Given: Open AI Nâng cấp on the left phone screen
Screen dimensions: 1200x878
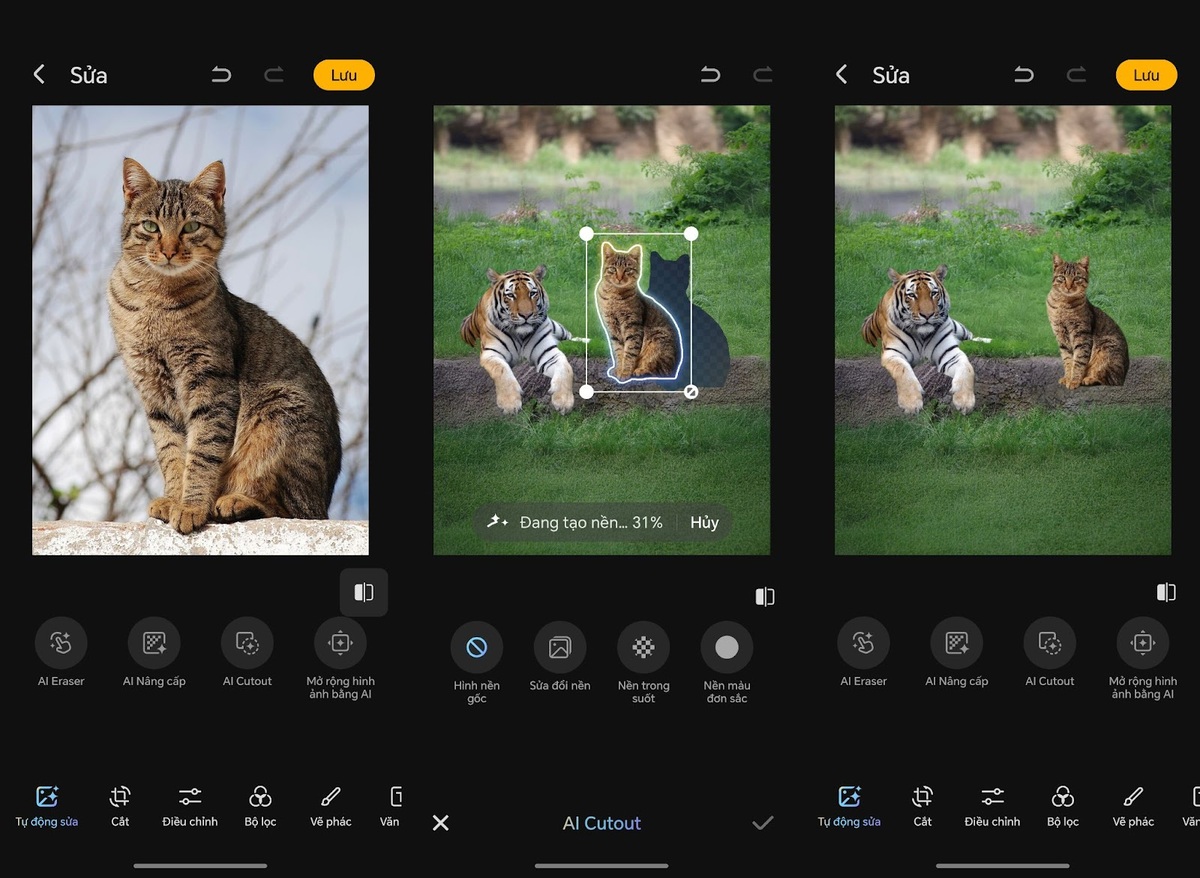Looking at the screenshot, I should pyautogui.click(x=154, y=653).
